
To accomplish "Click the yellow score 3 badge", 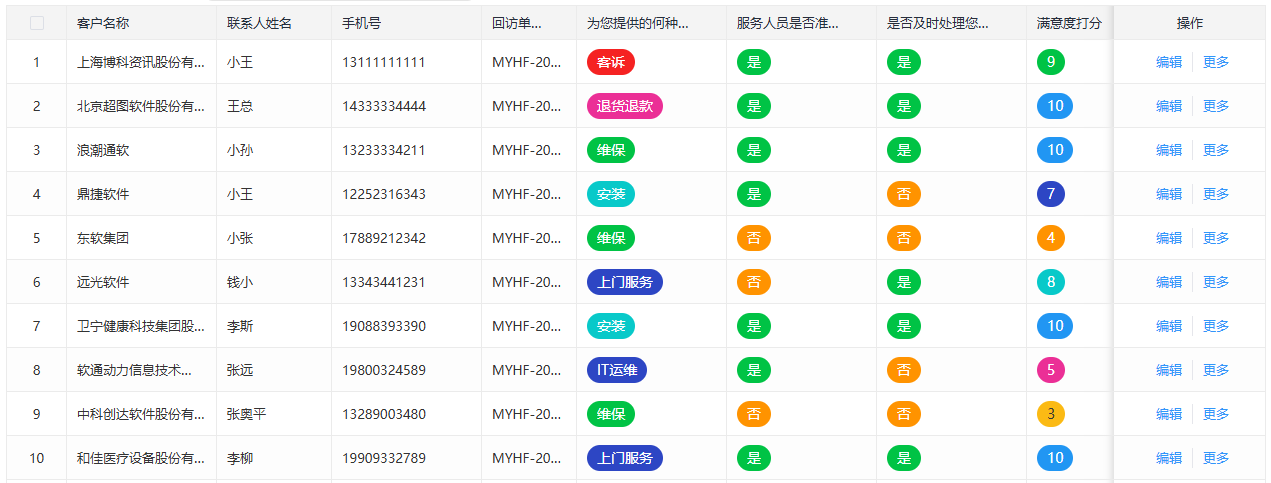I will click(x=1050, y=414).
